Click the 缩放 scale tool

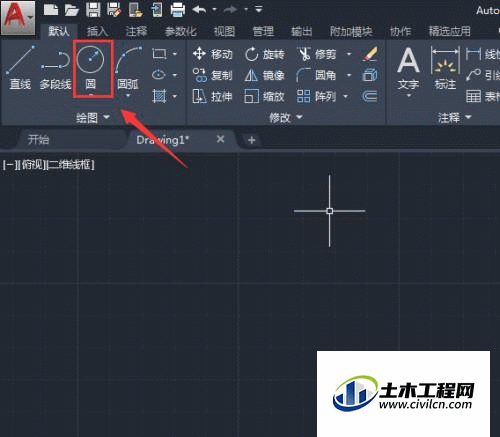[x=265, y=97]
